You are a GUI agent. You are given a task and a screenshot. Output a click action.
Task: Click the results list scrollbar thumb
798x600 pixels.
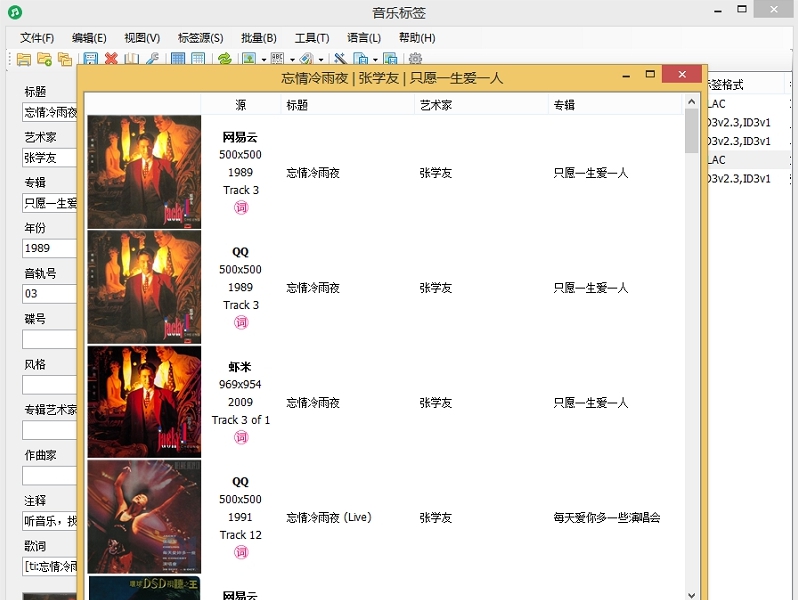coord(691,131)
